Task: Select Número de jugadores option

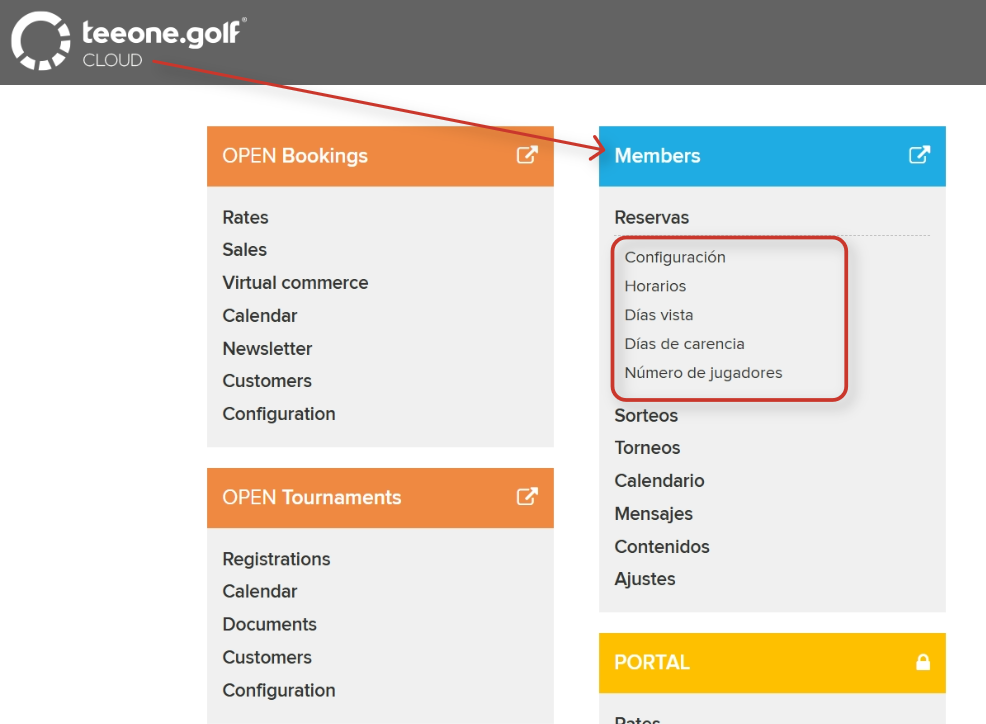Action: point(703,373)
